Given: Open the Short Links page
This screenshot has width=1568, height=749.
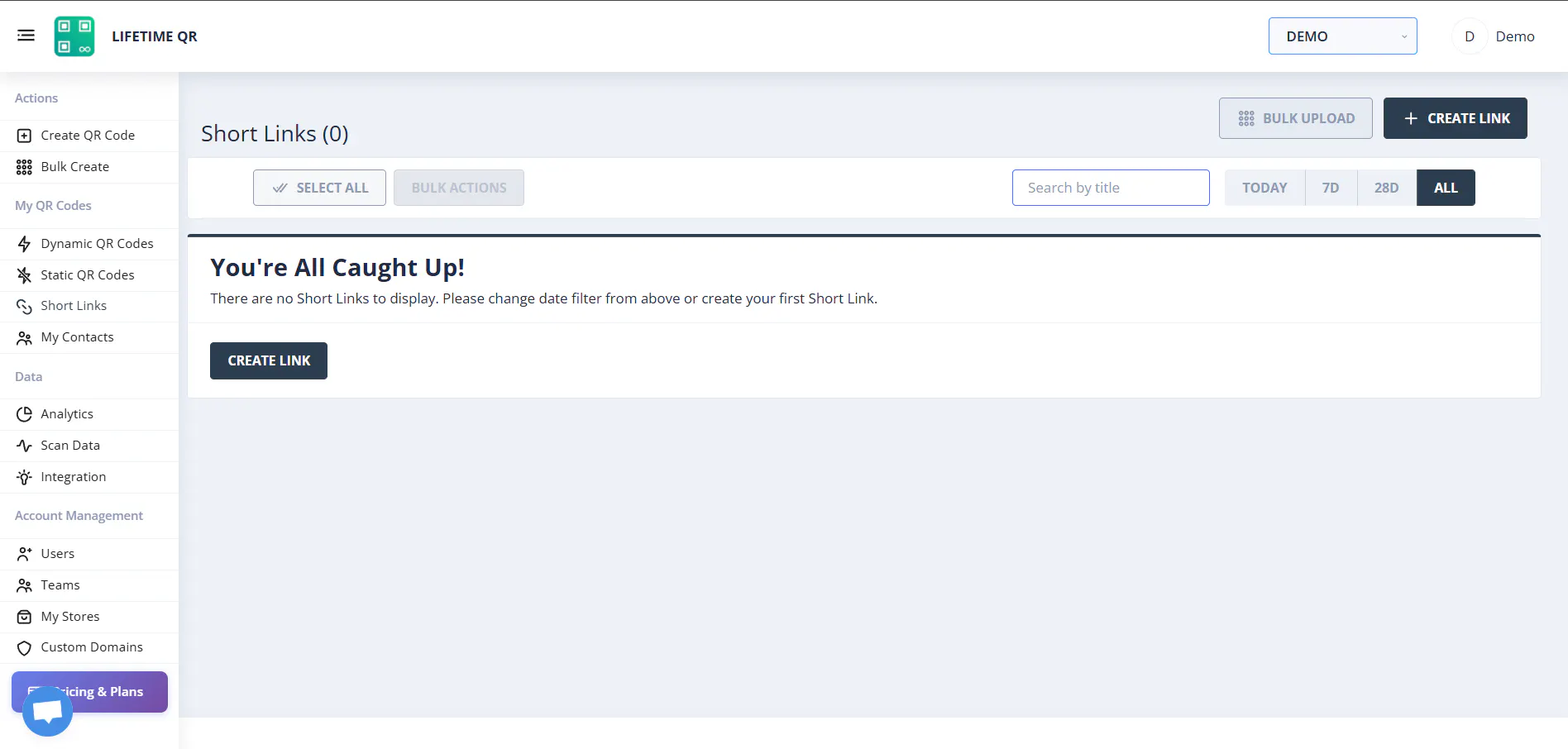Looking at the screenshot, I should coord(89,306).
